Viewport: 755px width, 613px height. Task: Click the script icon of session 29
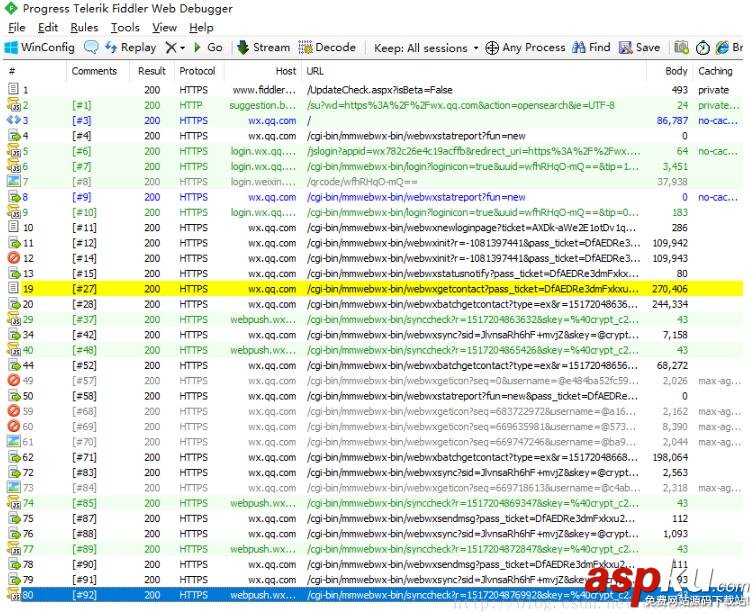[13, 319]
